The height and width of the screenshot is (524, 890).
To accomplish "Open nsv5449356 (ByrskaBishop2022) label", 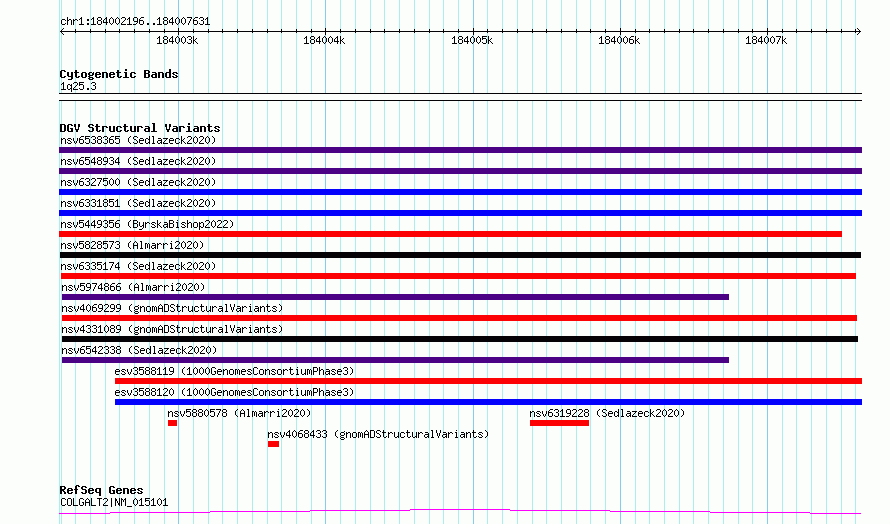I will point(147,224).
